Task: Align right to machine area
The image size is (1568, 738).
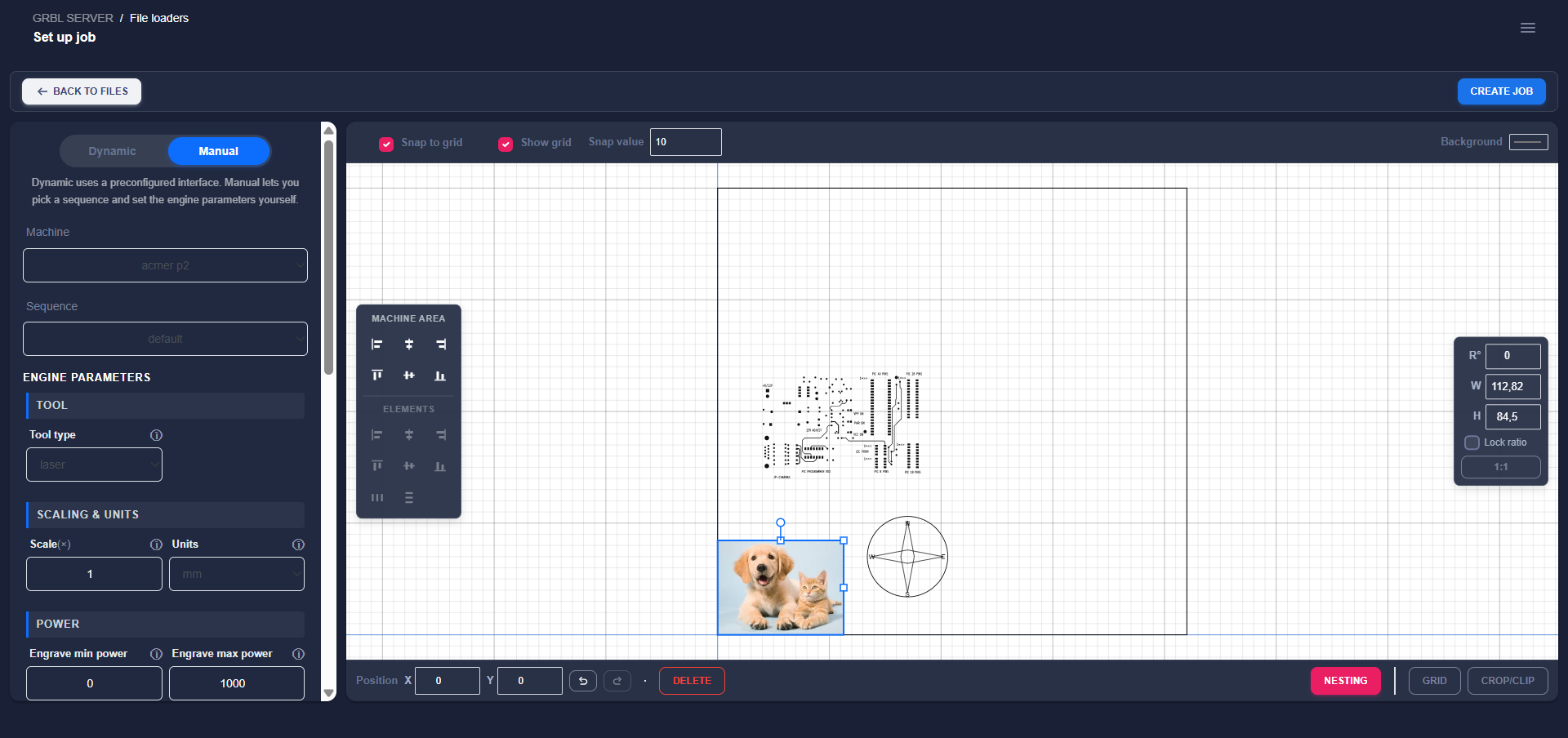Action: (x=441, y=345)
